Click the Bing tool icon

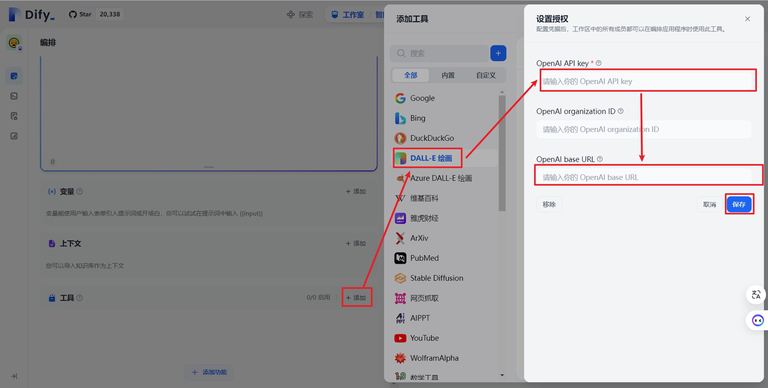(400, 118)
